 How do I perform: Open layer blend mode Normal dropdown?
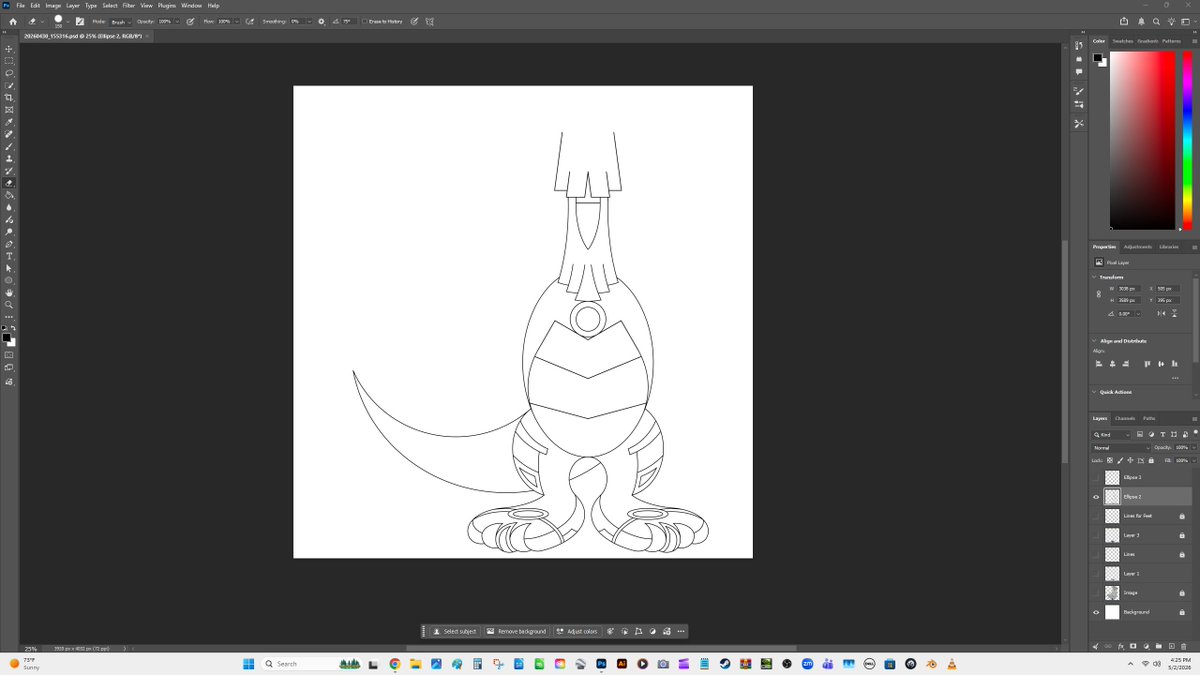click(1121, 447)
